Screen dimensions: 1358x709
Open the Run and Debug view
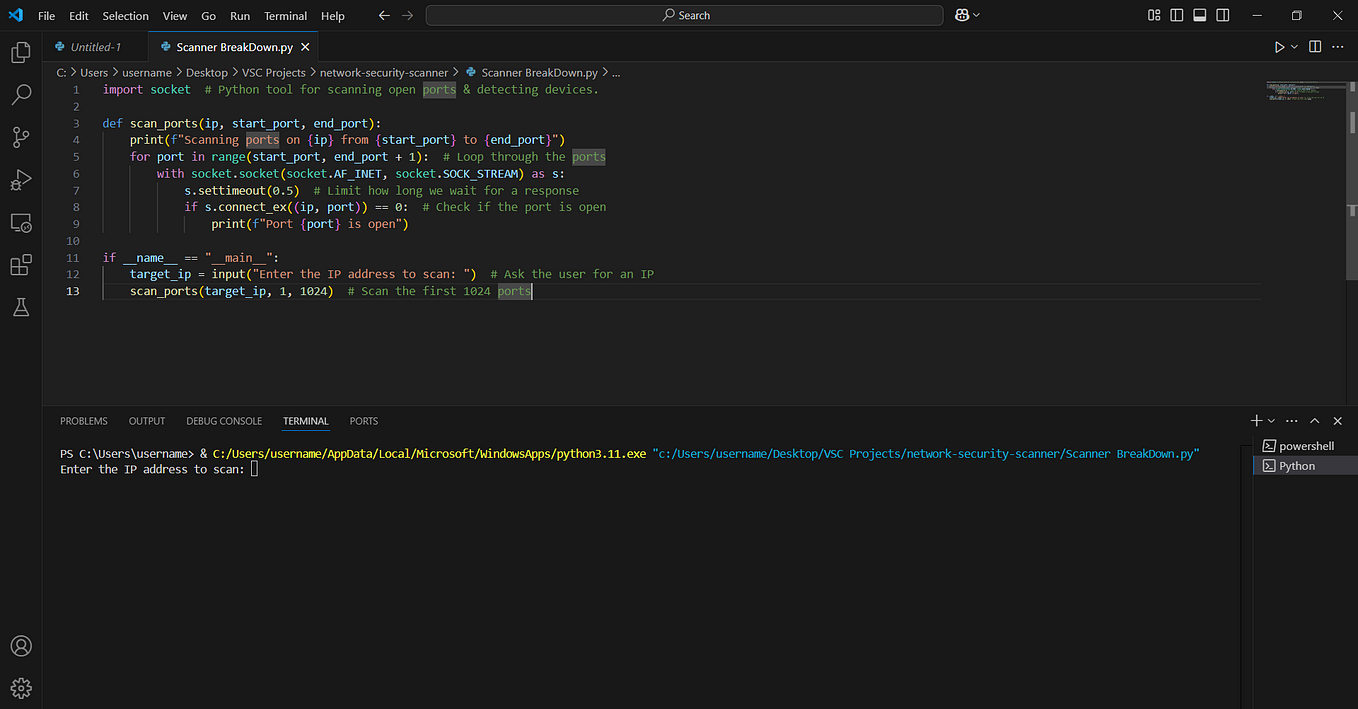pyautogui.click(x=21, y=180)
